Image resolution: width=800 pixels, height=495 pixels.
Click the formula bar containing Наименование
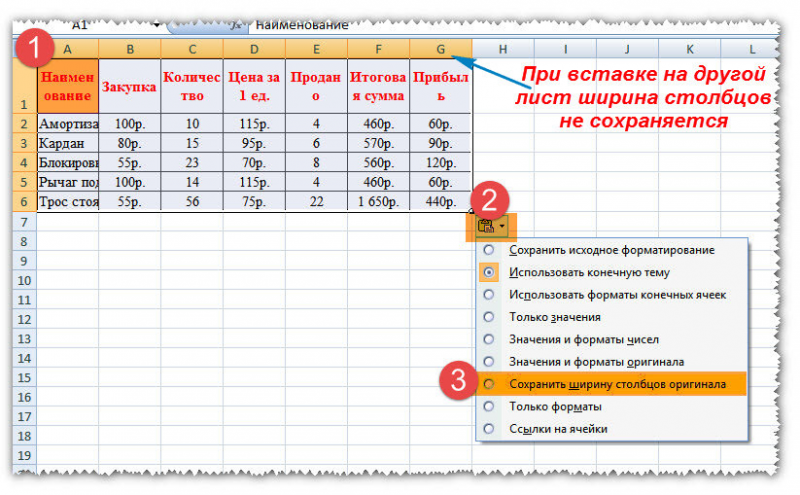(x=513, y=25)
